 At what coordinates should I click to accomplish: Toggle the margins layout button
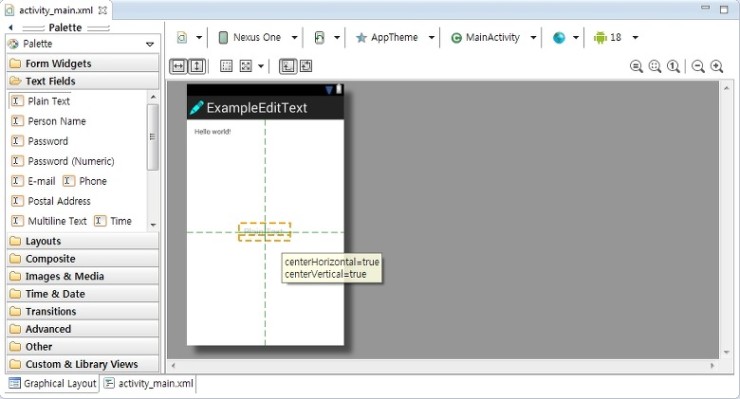[227, 66]
